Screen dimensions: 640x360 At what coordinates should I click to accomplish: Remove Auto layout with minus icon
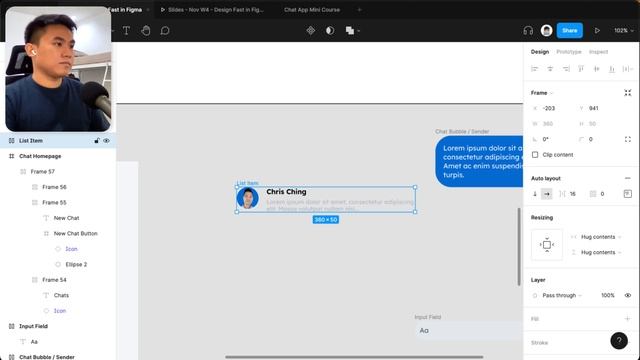pos(628,178)
